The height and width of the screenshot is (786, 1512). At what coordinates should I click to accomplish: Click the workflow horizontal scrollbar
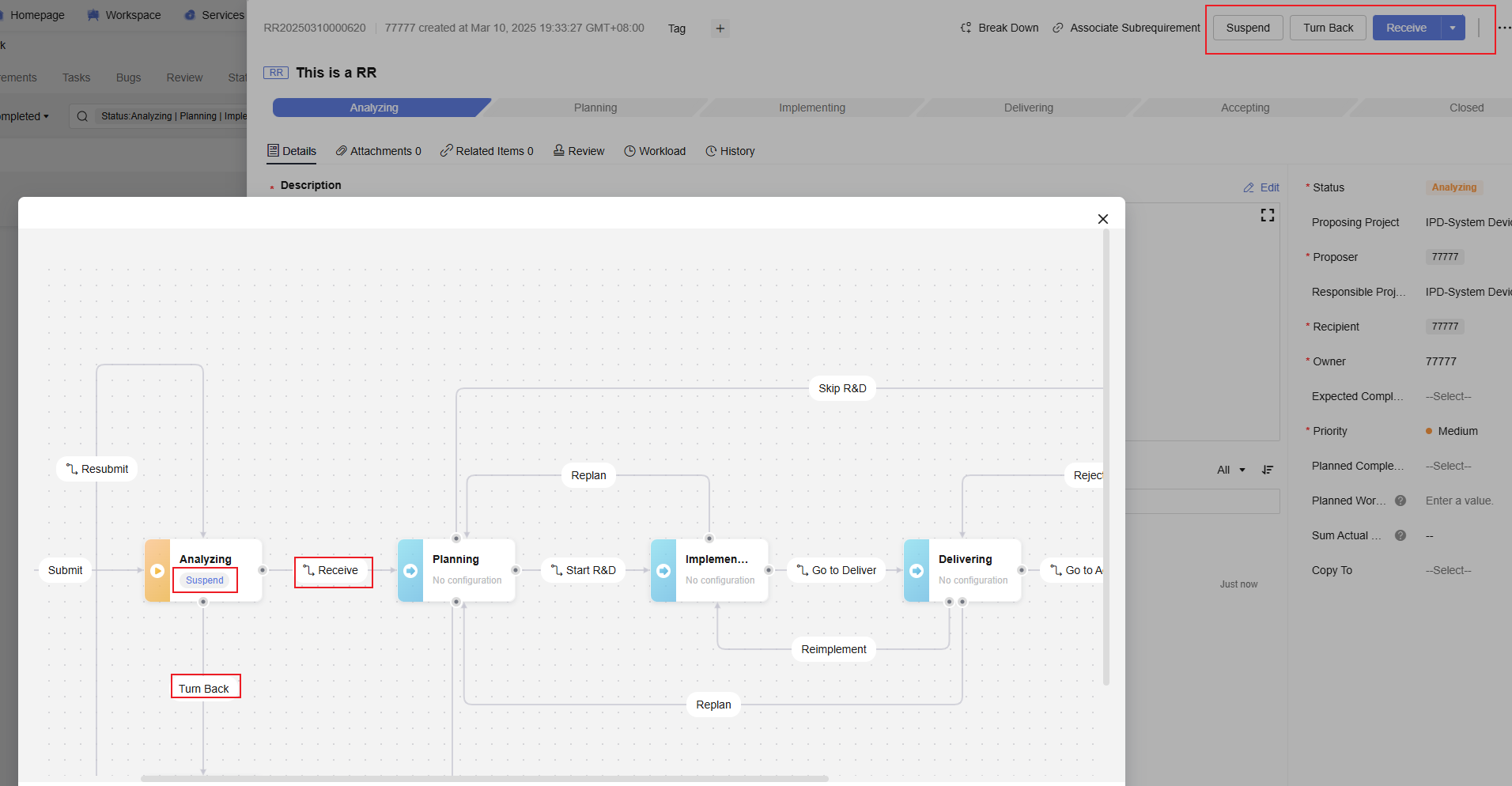pyautogui.click(x=484, y=779)
